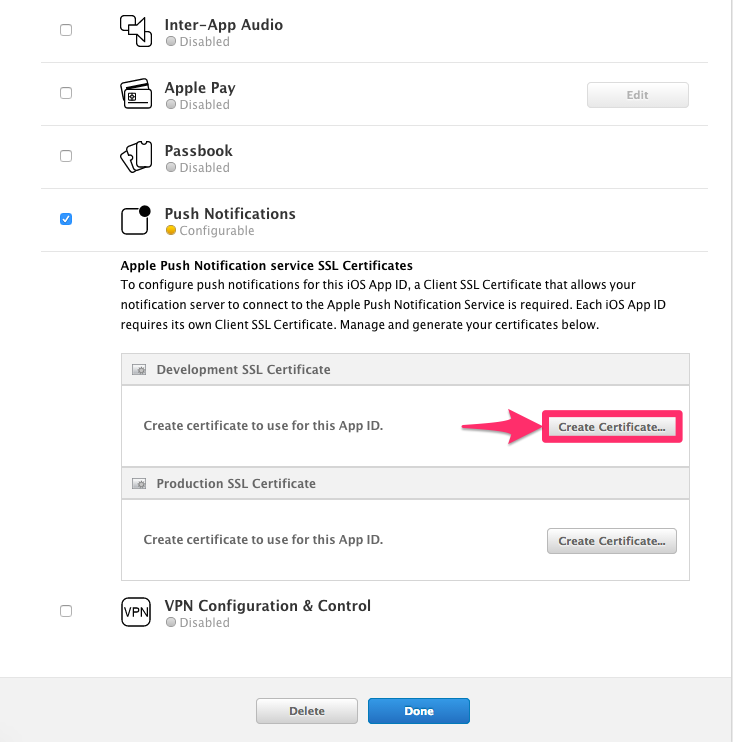Screen dimensions: 733x742
Task: Click the Delete button
Action: 307,711
